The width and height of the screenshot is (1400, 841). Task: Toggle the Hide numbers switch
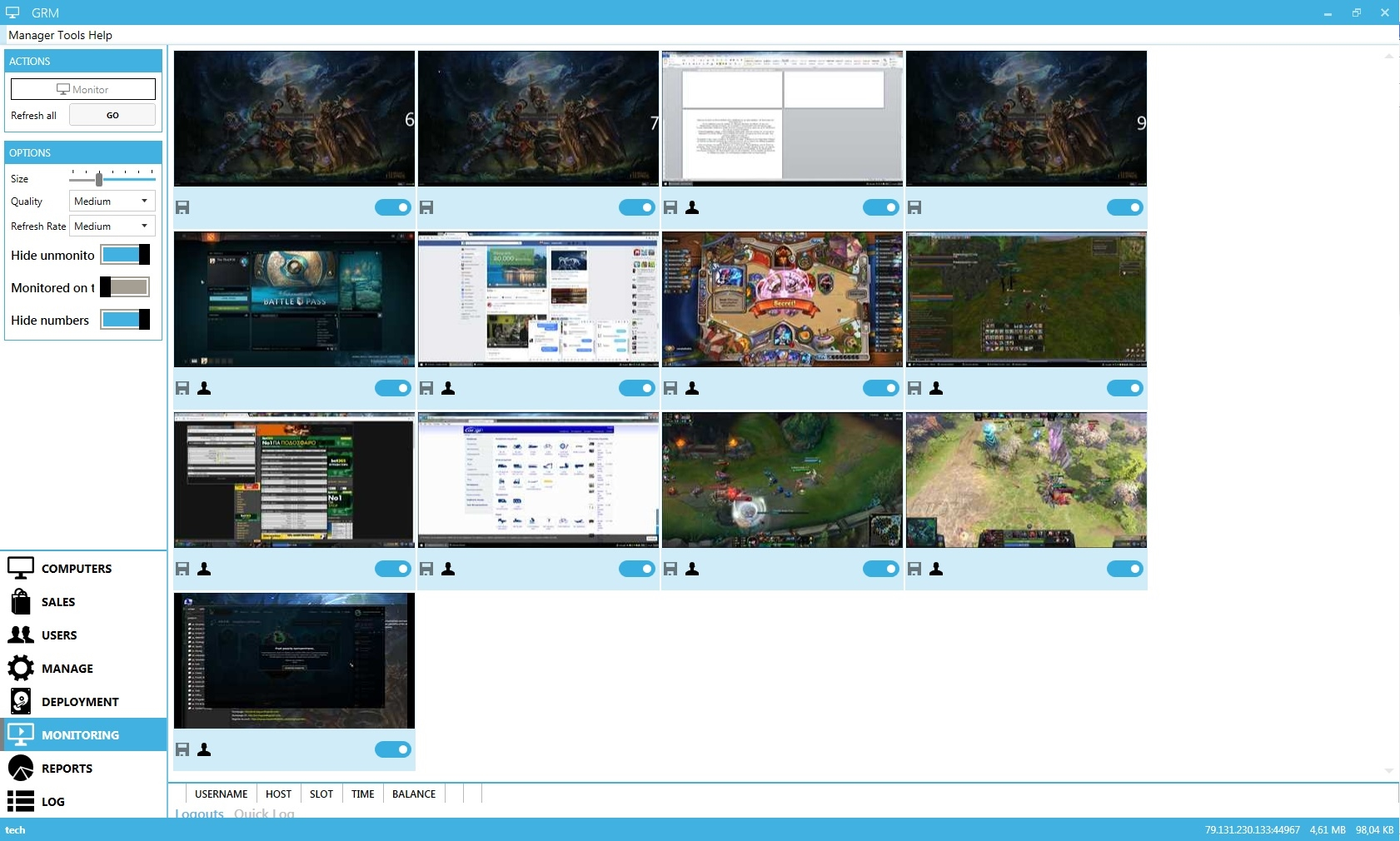(x=125, y=320)
